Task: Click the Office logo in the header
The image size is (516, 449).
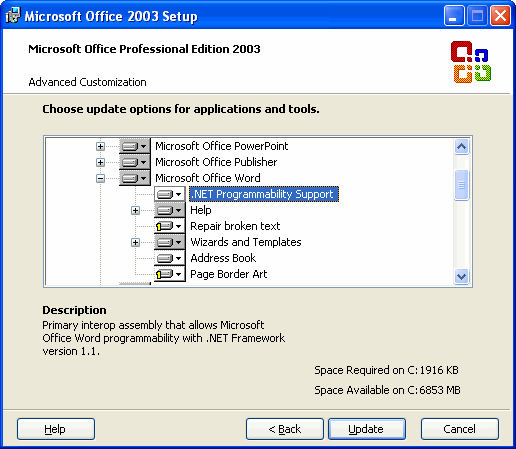Action: click(x=471, y=62)
